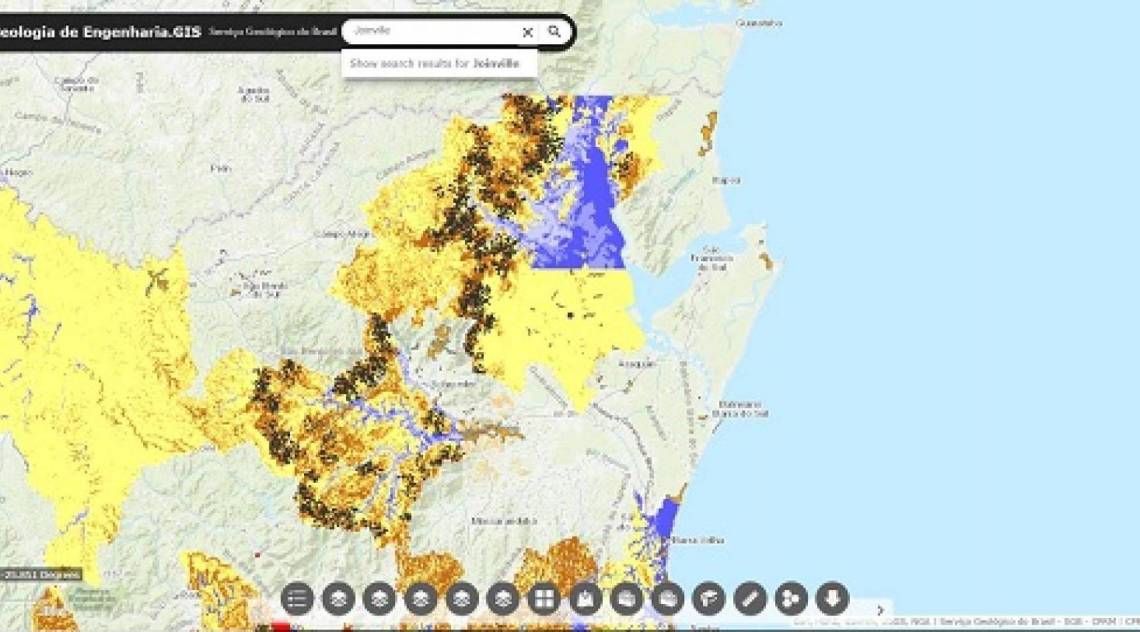Clear the Joinville search text with X

[x=527, y=32]
